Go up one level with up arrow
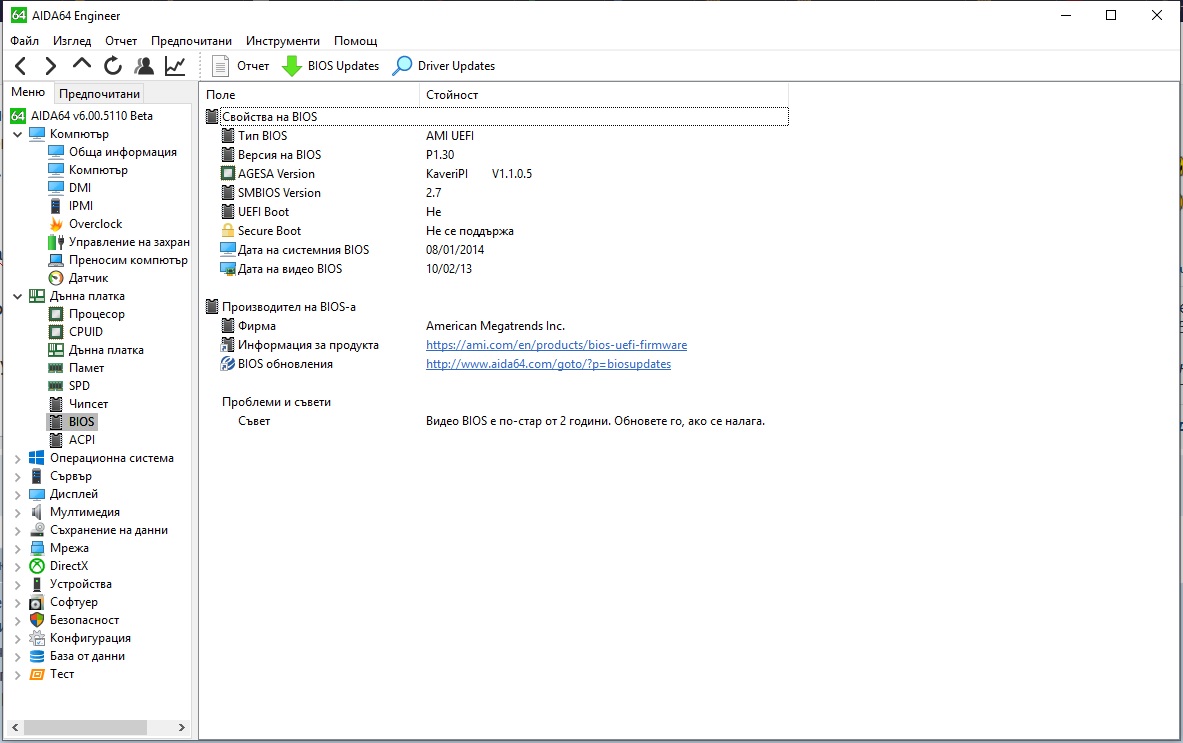 point(81,65)
